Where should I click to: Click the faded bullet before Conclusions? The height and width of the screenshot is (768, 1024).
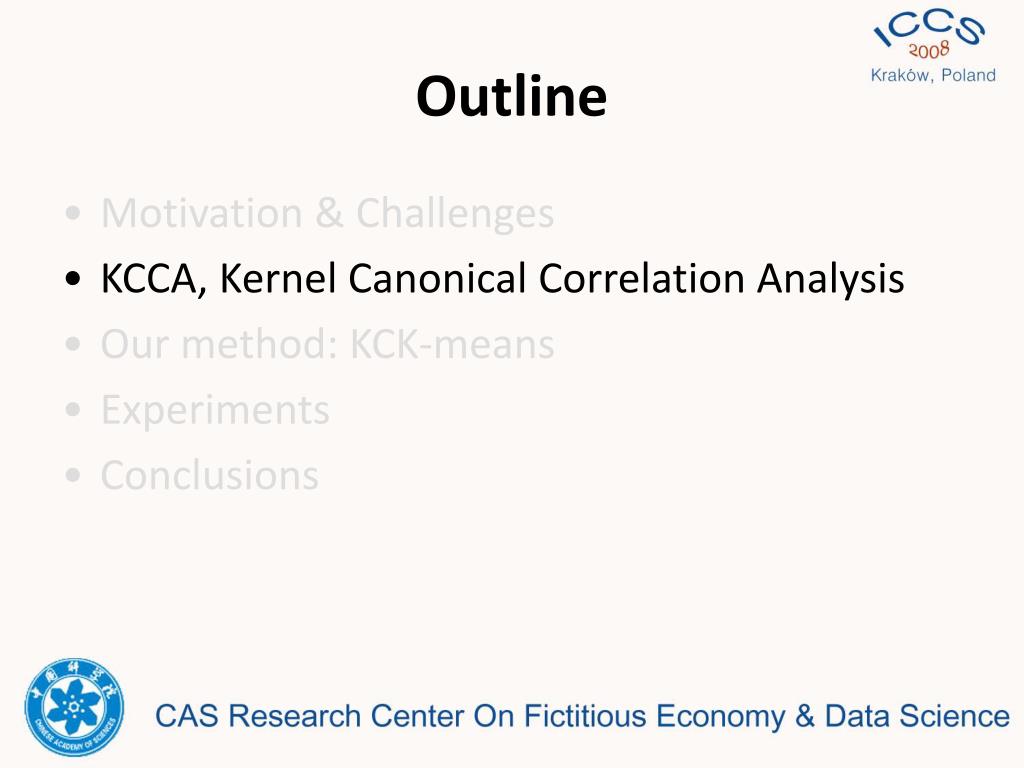pos(73,475)
